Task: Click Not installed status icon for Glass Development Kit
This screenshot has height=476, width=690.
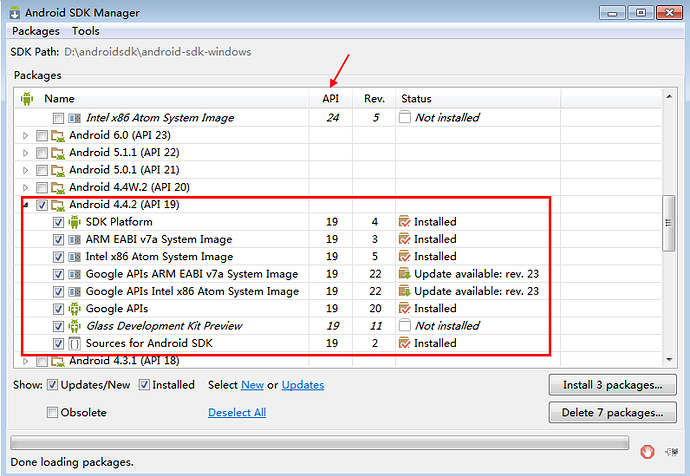Action: 404,326
